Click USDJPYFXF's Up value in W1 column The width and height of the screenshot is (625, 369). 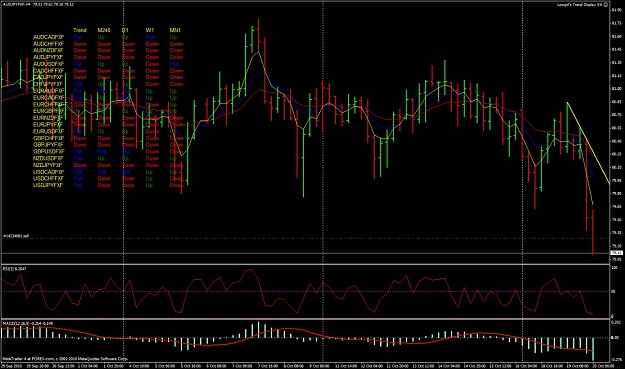[149, 185]
